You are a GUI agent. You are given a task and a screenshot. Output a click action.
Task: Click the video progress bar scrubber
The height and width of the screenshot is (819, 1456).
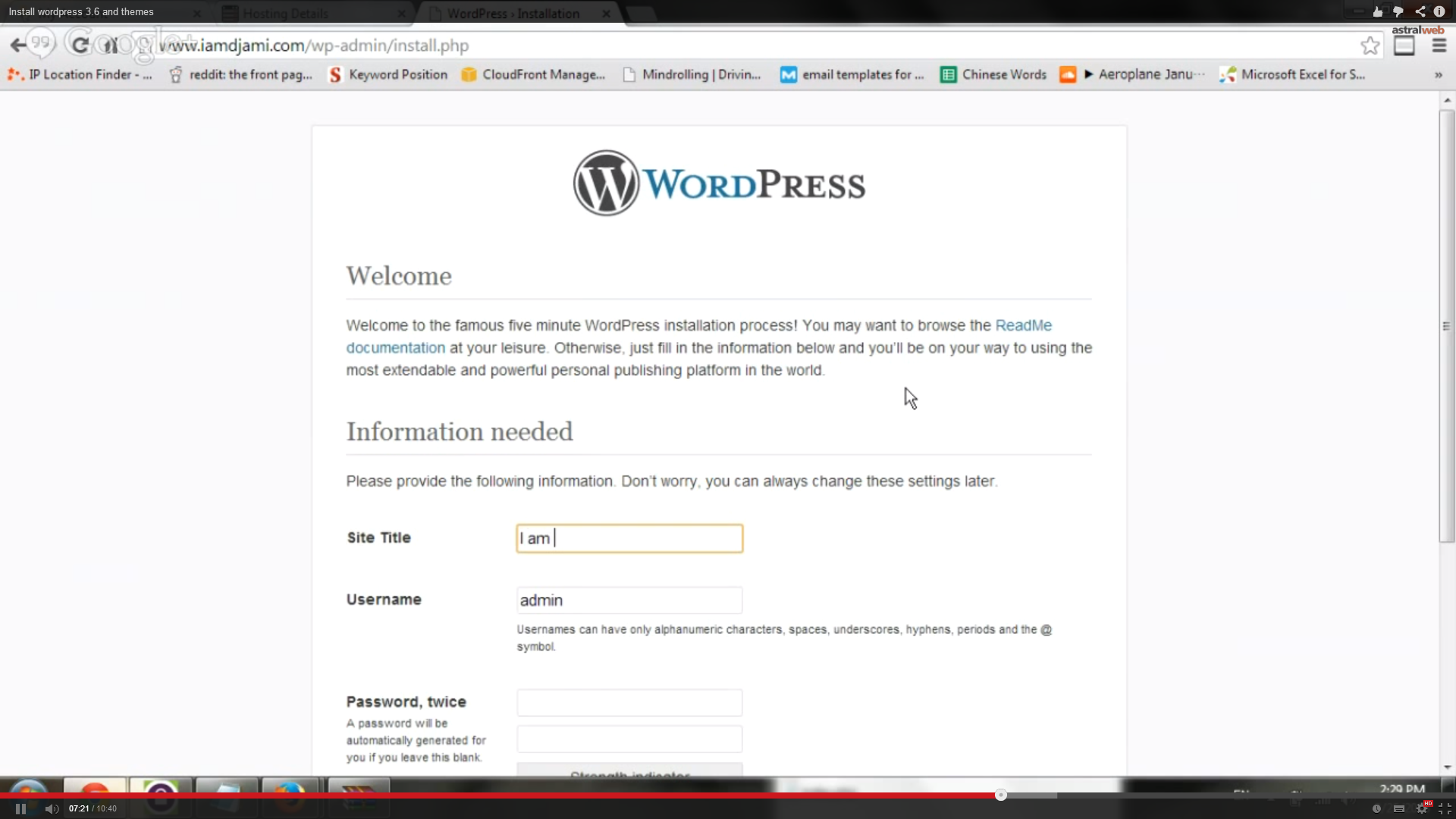point(1001,795)
